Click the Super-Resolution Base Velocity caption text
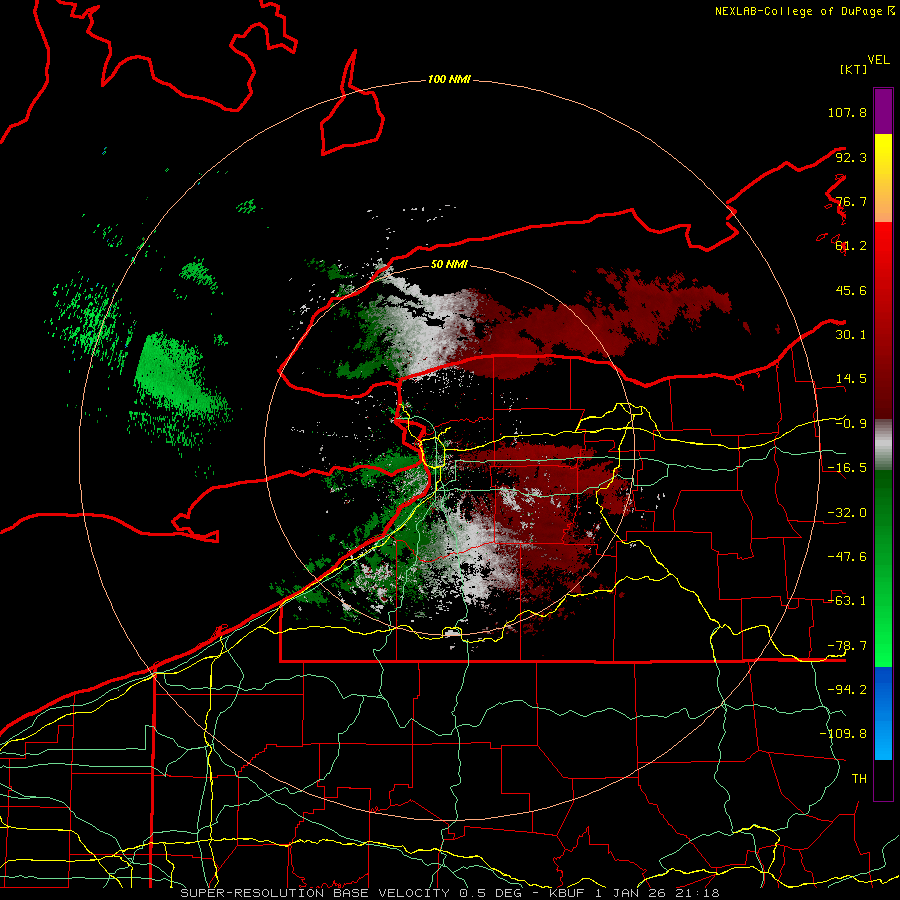Screen dimensions: 900x900 449,893
